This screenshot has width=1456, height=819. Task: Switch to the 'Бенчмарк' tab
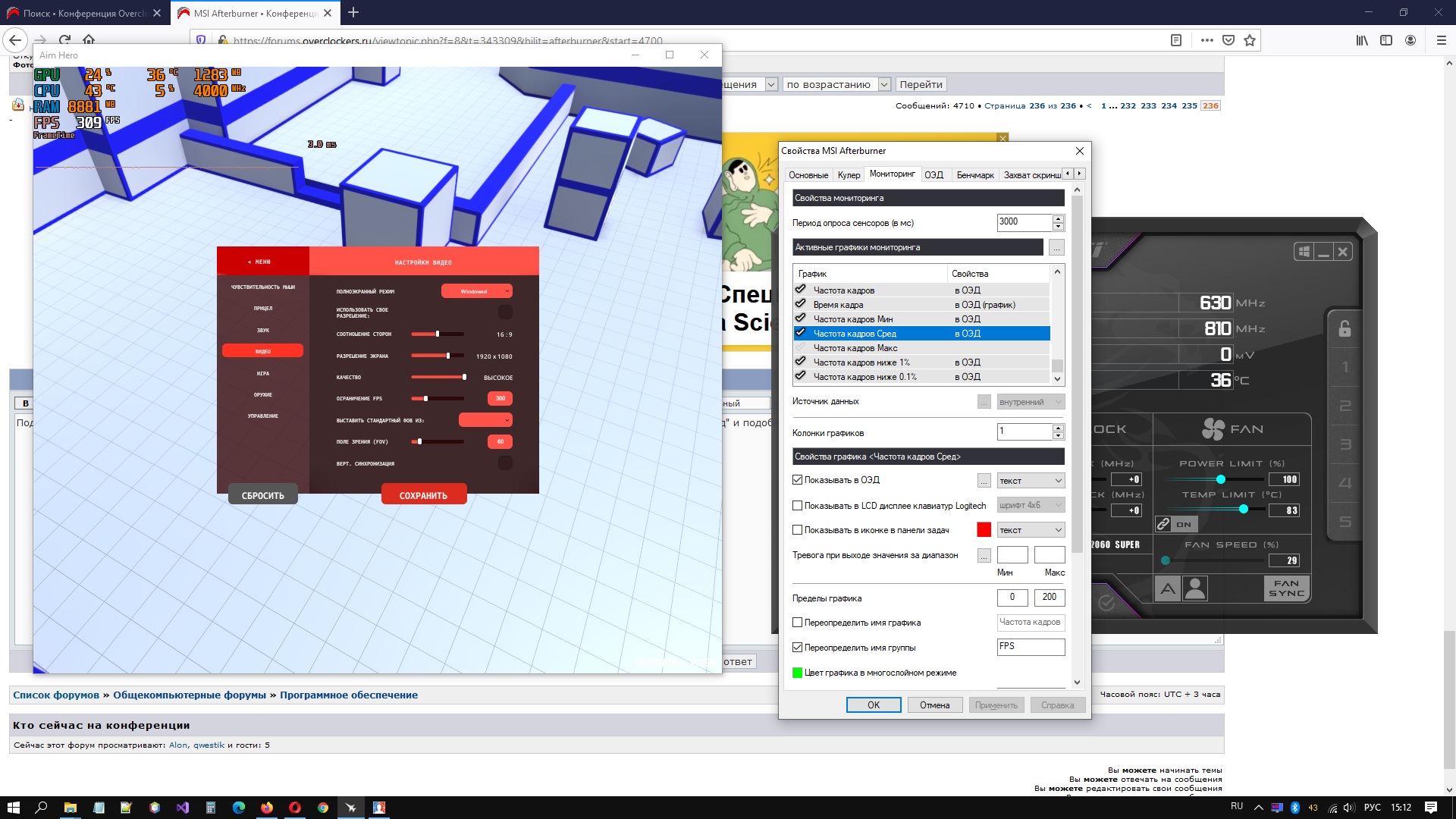coord(974,175)
